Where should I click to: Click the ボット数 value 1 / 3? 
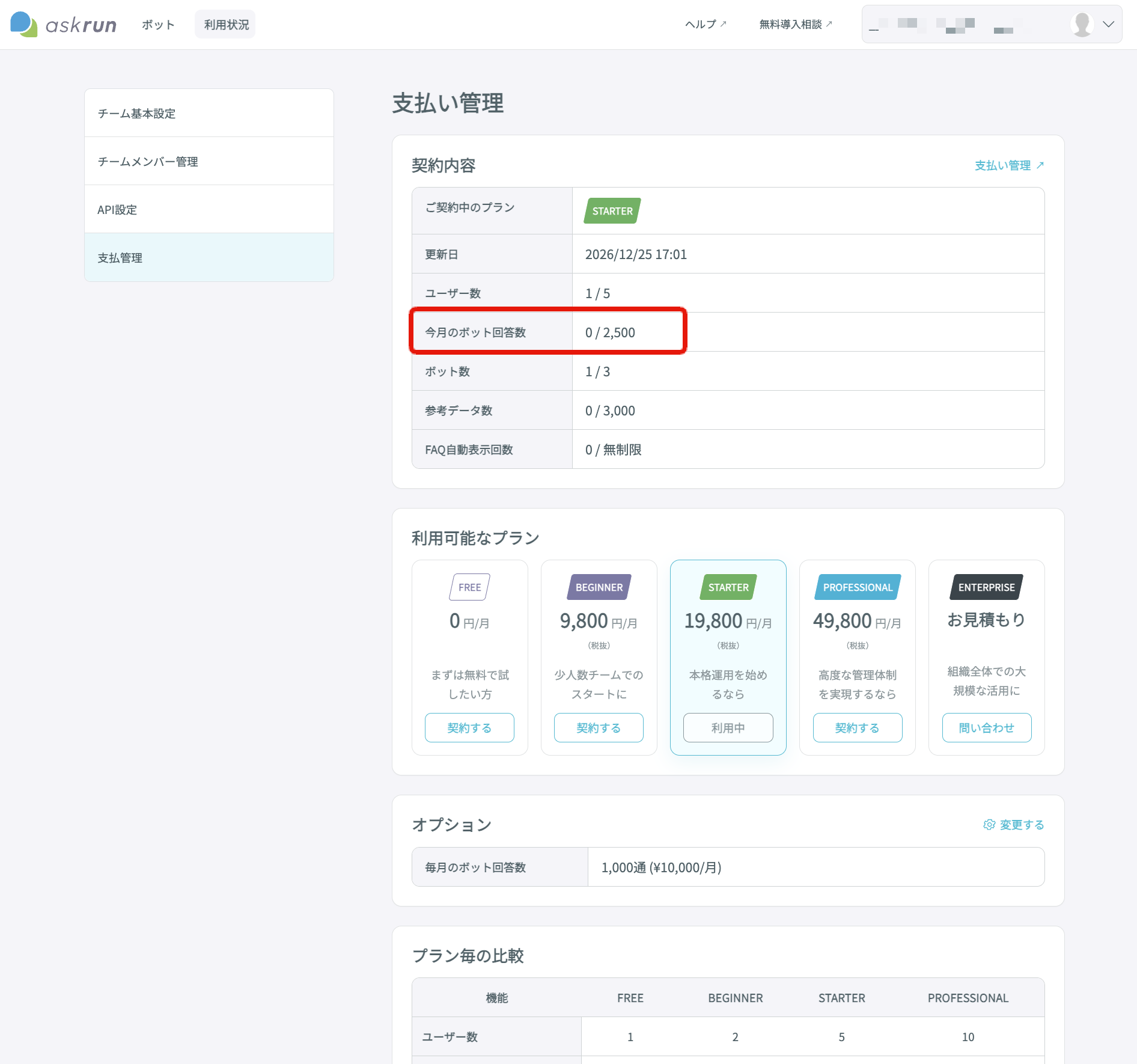[598, 371]
